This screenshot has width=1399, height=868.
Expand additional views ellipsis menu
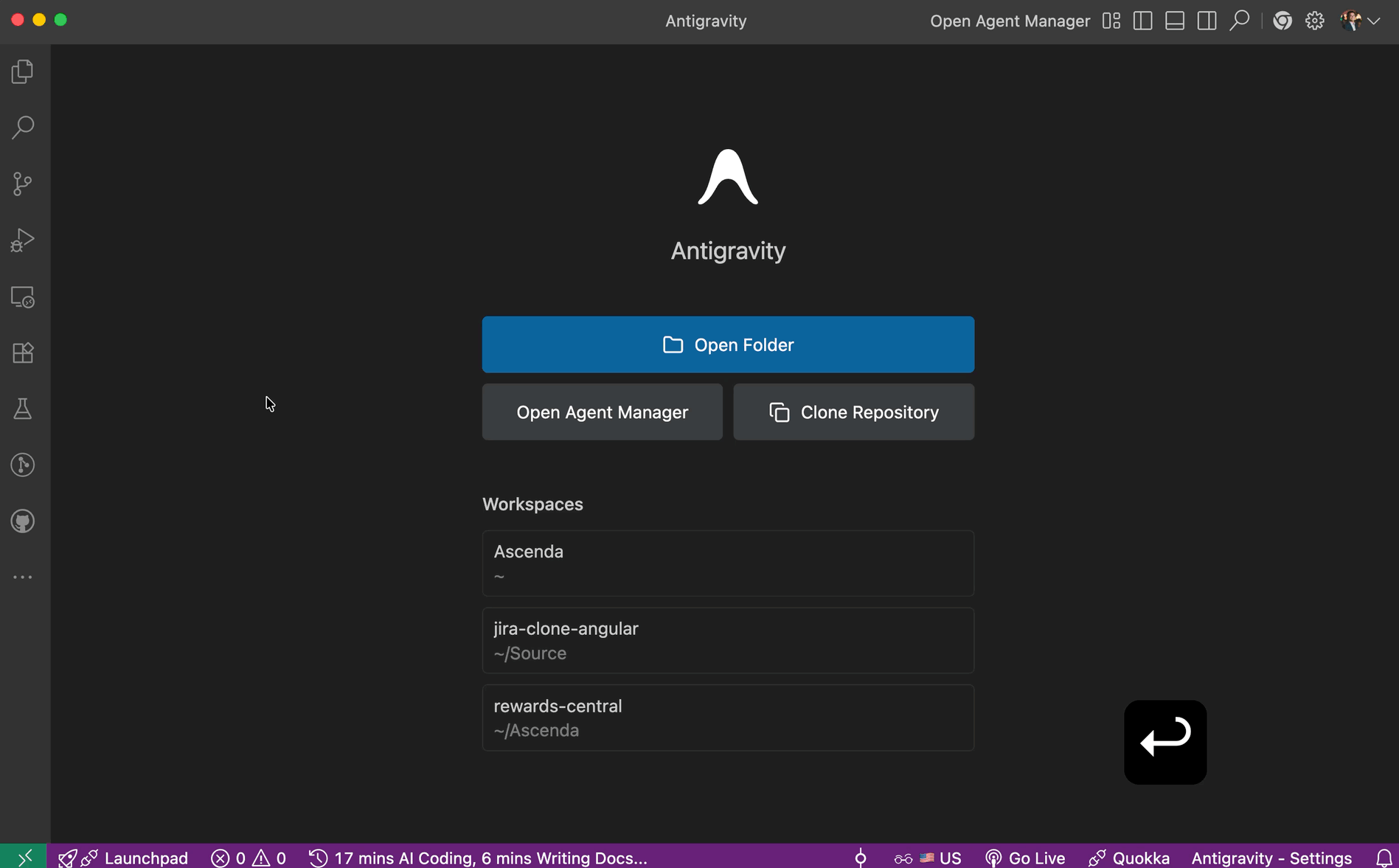pyautogui.click(x=23, y=577)
